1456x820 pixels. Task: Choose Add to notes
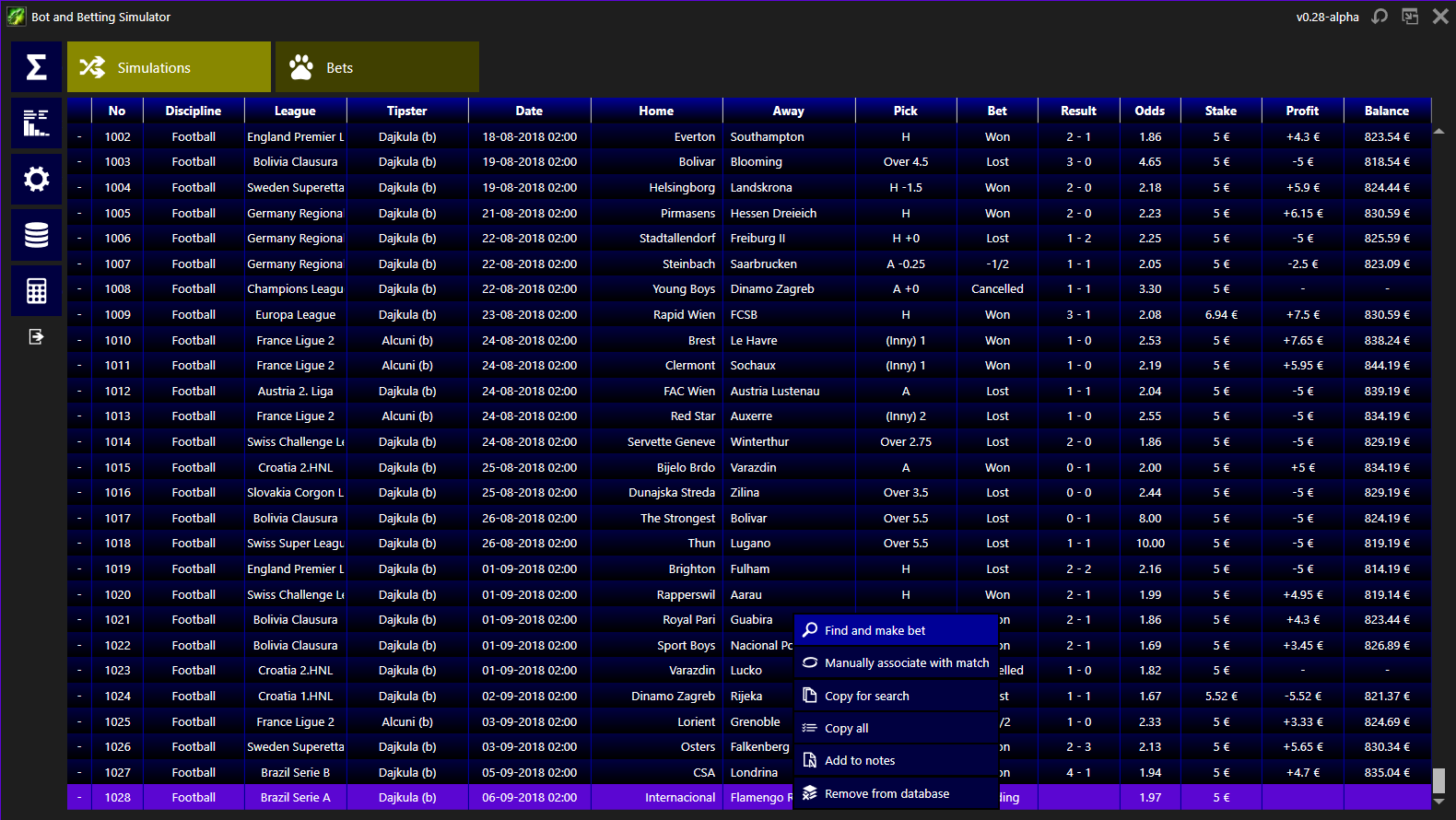click(x=897, y=760)
